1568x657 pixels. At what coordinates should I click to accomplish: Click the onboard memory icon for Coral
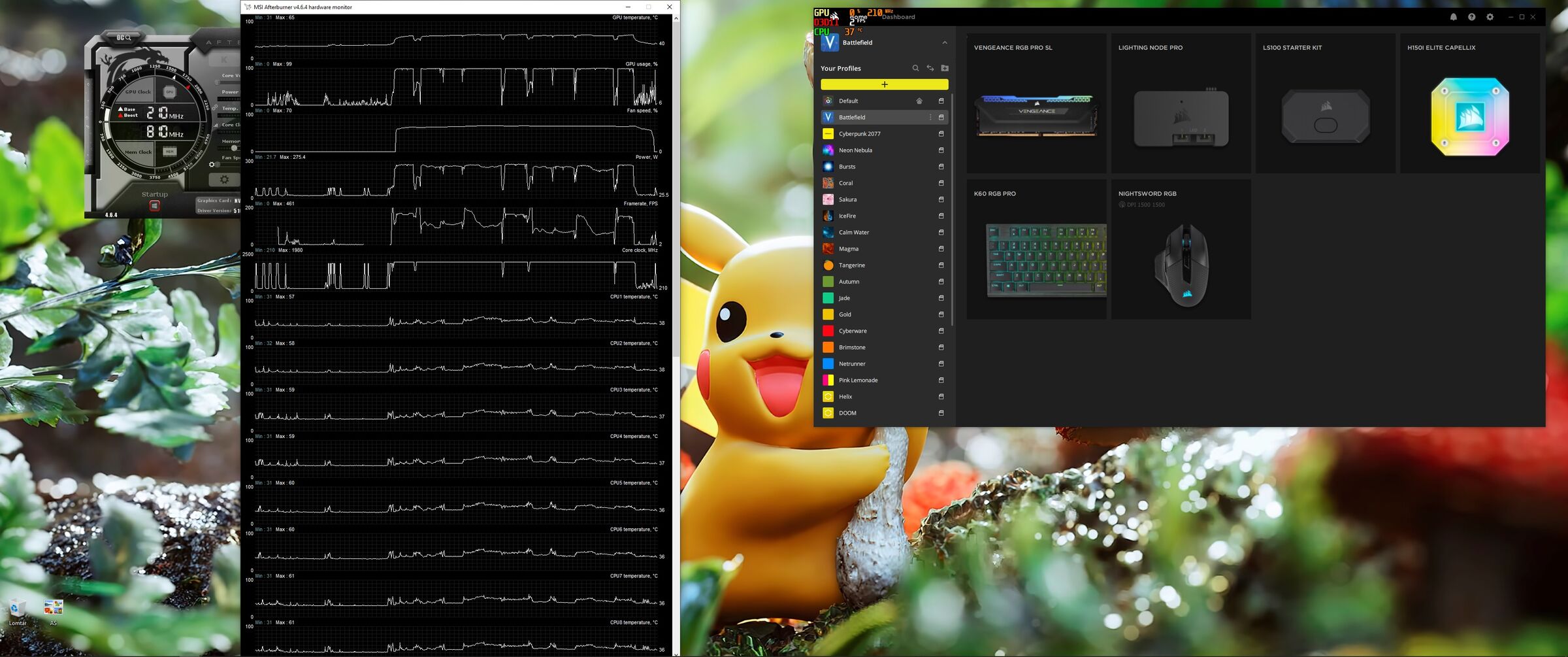(941, 183)
